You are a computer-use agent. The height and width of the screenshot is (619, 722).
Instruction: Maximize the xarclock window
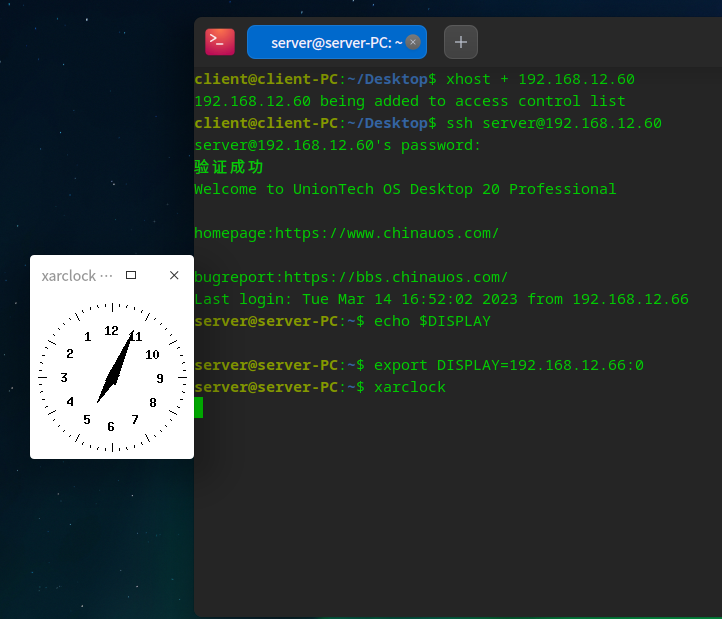pyautogui.click(x=131, y=275)
